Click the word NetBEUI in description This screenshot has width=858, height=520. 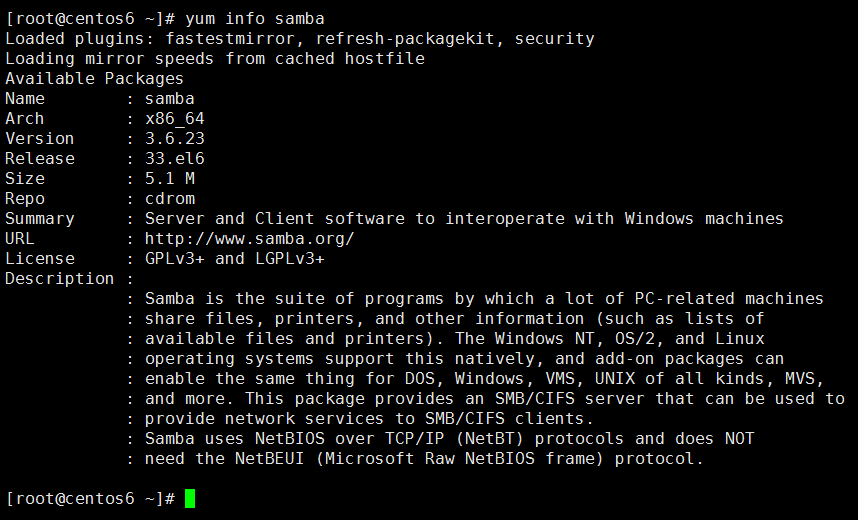tap(269, 458)
